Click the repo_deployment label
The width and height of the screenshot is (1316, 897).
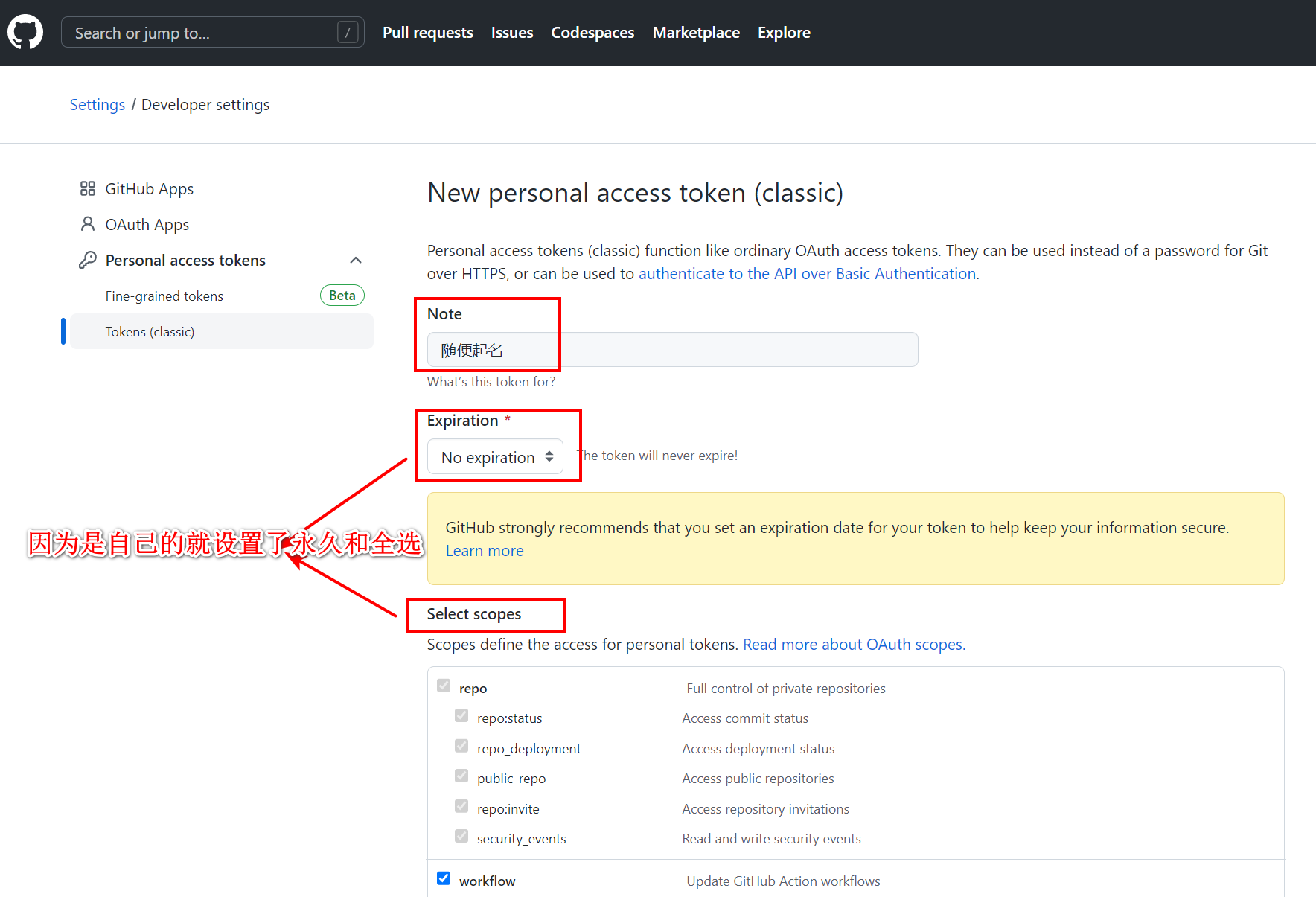coord(528,749)
